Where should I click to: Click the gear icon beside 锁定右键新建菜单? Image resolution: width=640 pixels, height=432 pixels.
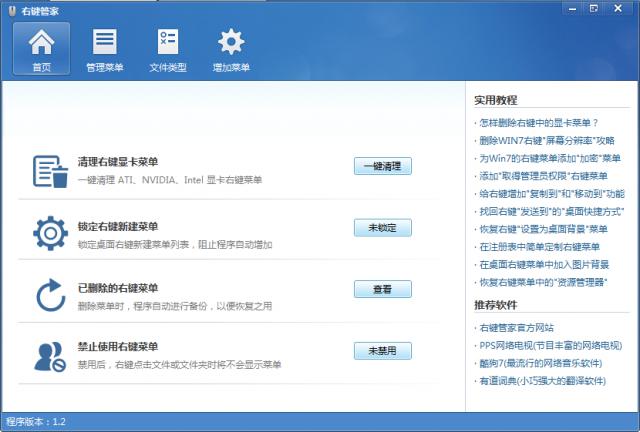(50, 233)
